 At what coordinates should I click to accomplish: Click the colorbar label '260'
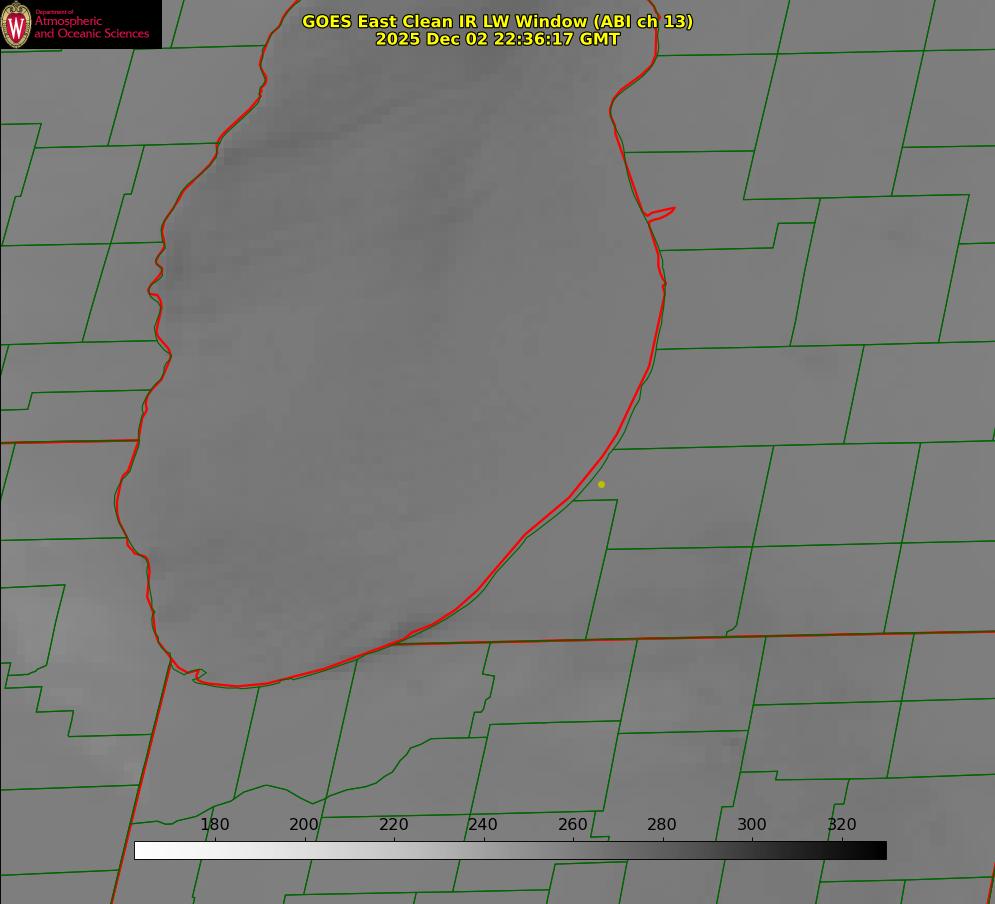pyautogui.click(x=572, y=824)
